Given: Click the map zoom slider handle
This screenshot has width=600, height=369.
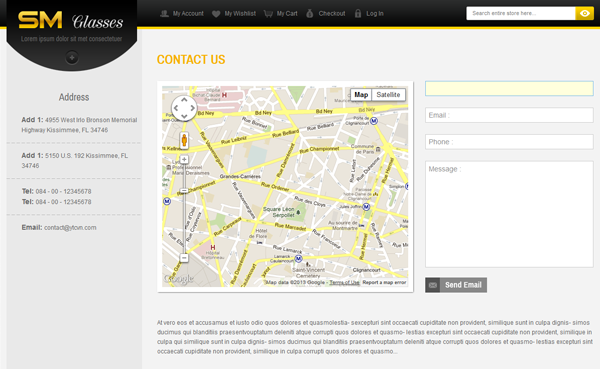Looking at the screenshot, I should pos(184,191).
